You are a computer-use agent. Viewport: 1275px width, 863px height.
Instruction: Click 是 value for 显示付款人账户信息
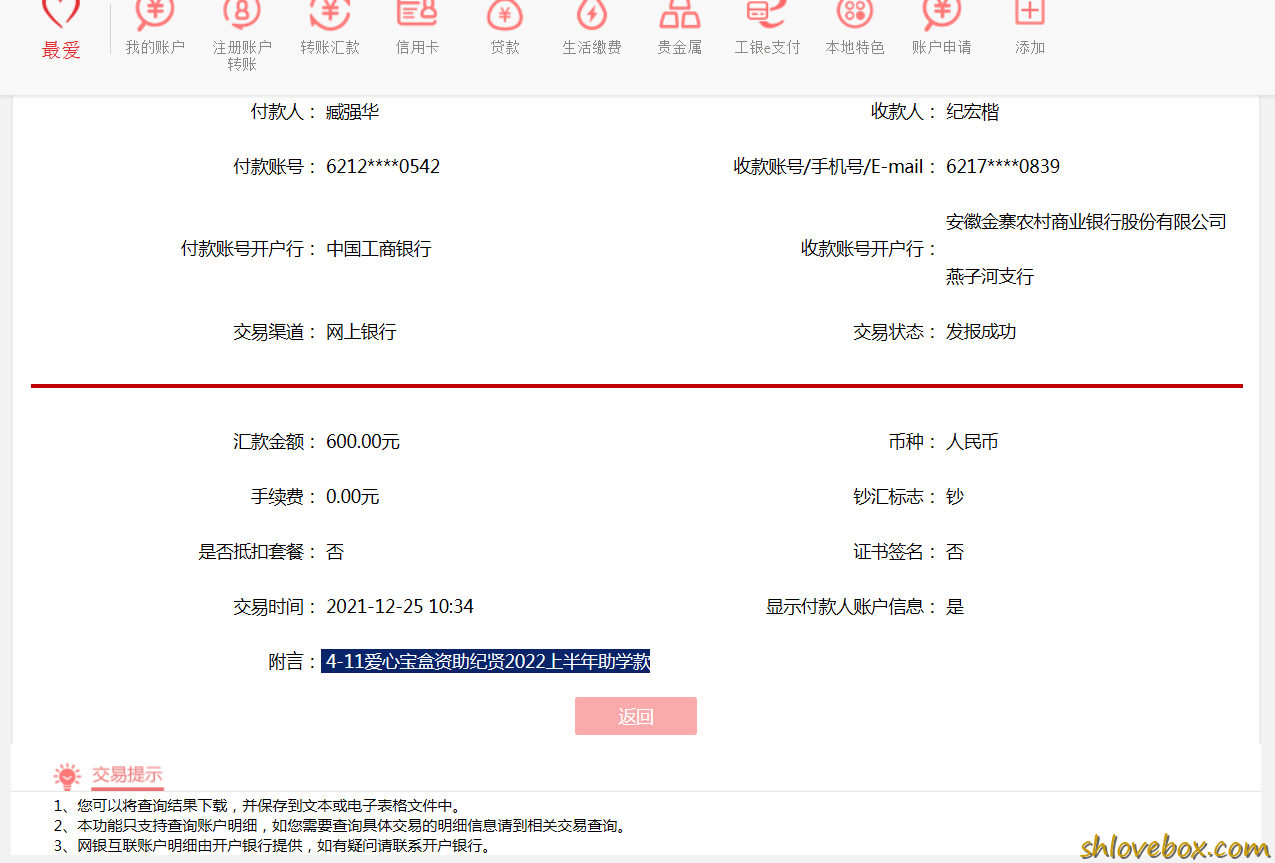click(955, 607)
